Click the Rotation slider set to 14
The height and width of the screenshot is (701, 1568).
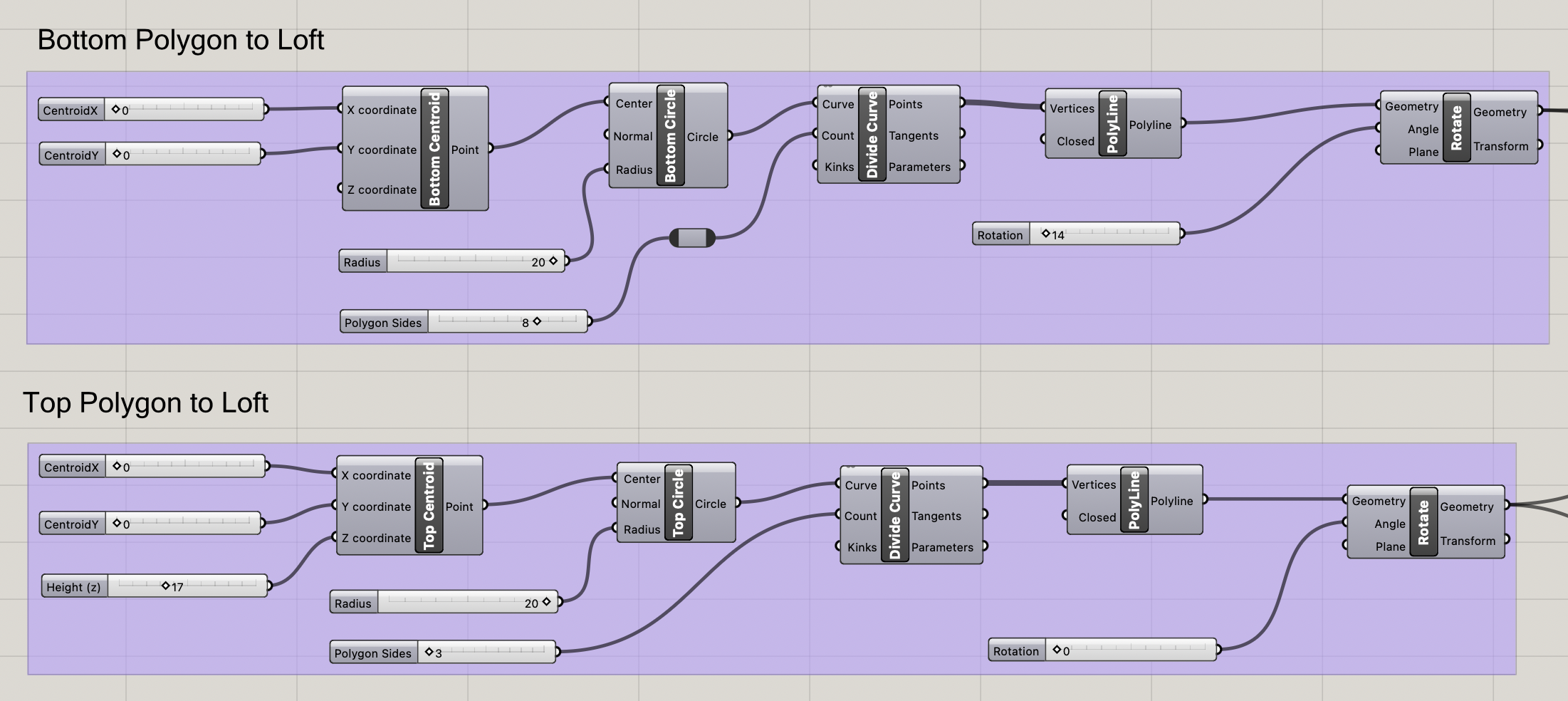(x=1077, y=234)
